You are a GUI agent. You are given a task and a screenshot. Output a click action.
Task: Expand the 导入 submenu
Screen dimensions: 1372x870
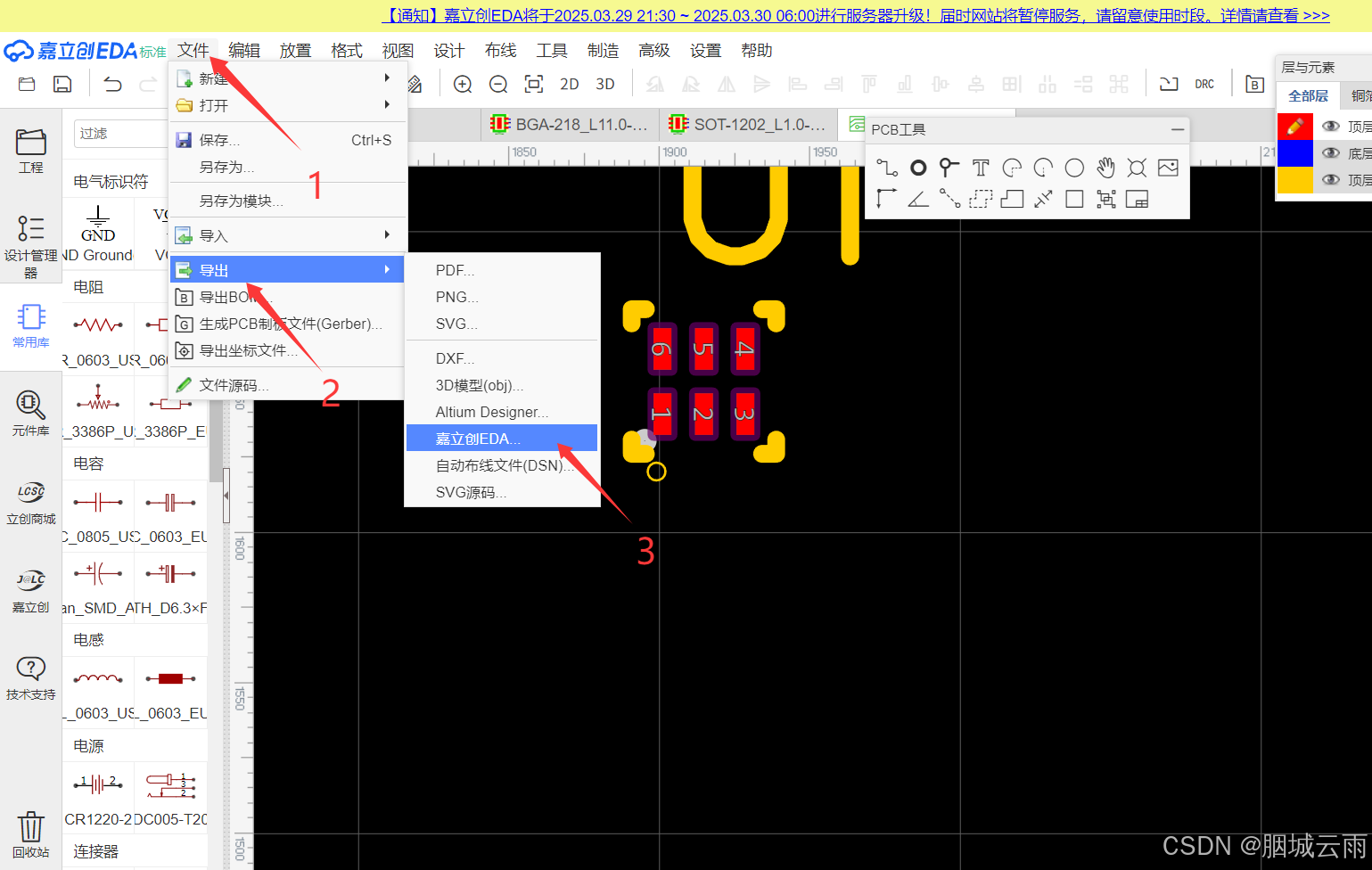(x=287, y=235)
